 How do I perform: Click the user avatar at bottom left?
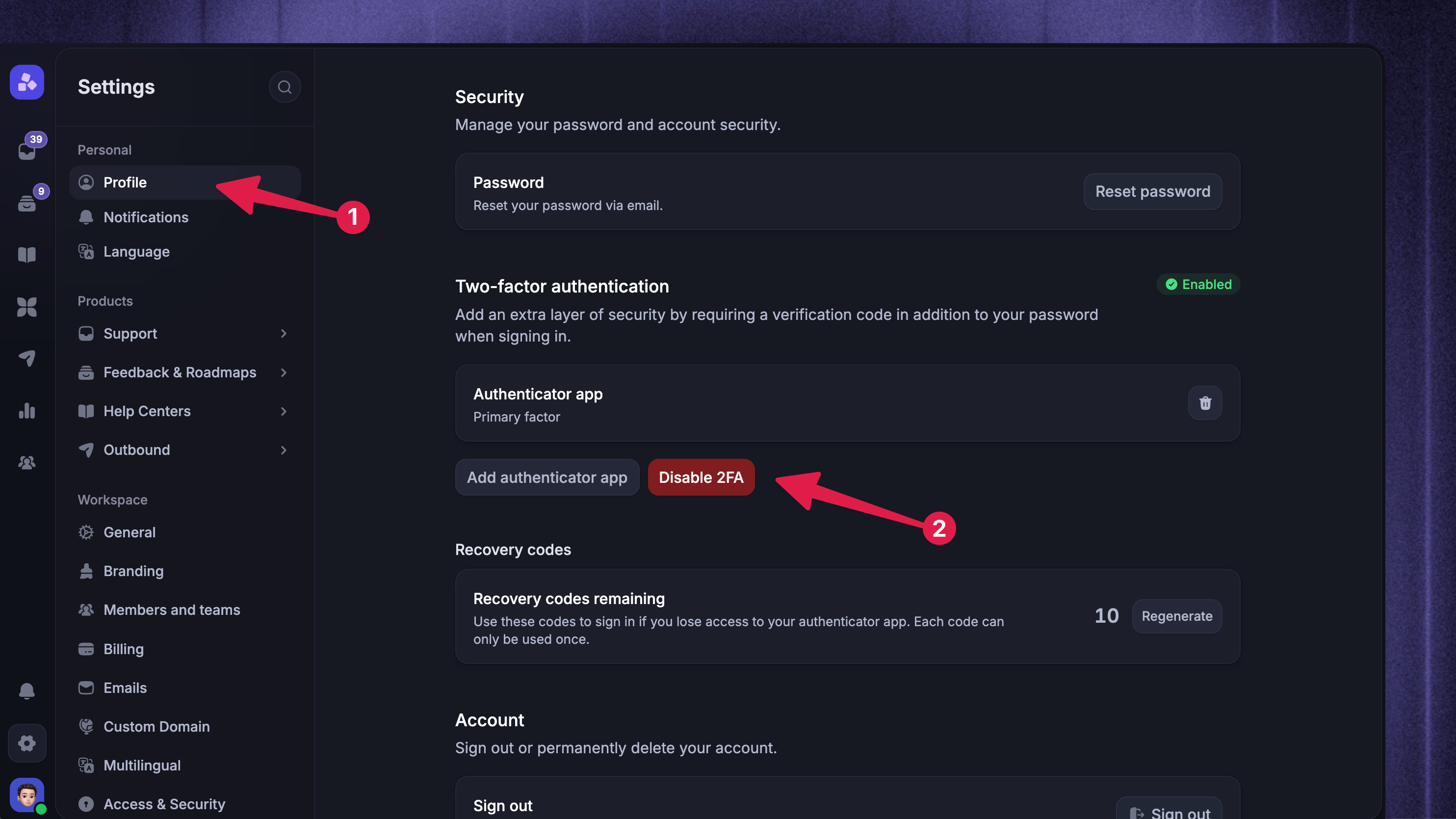pyautogui.click(x=27, y=795)
